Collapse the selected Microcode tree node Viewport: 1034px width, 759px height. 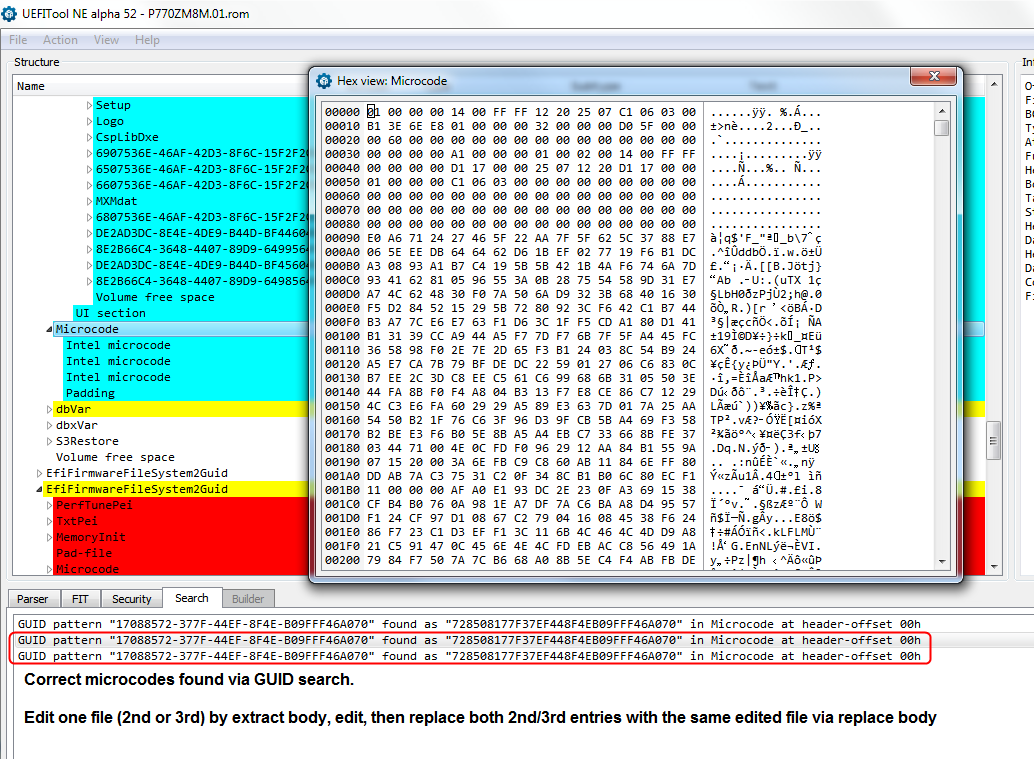[x=49, y=329]
